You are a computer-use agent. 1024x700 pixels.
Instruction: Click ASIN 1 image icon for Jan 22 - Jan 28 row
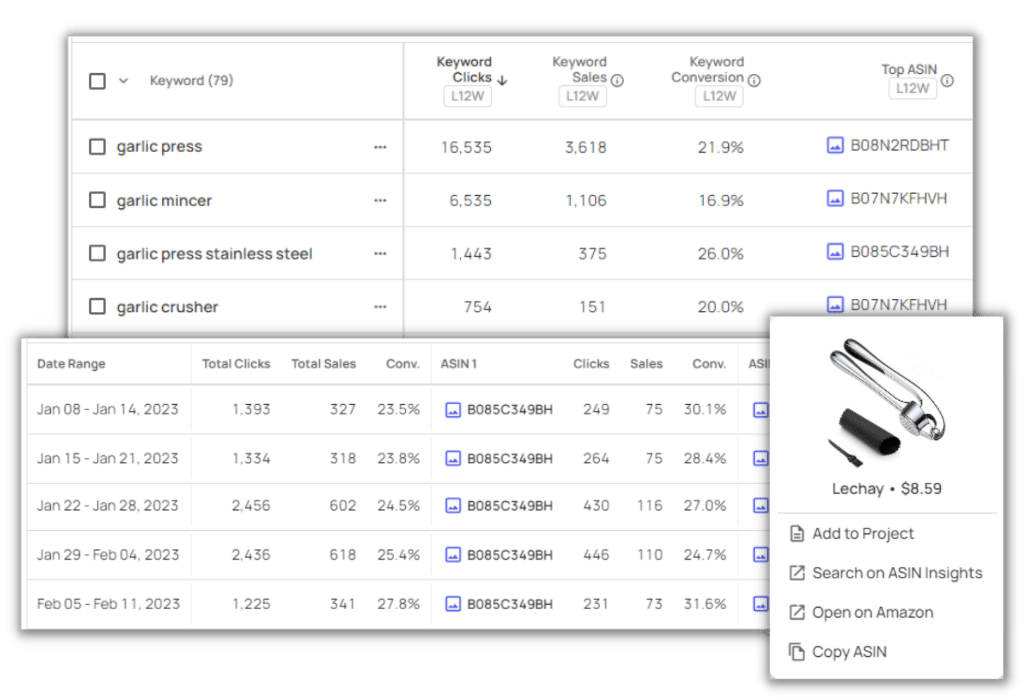pyautogui.click(x=453, y=506)
